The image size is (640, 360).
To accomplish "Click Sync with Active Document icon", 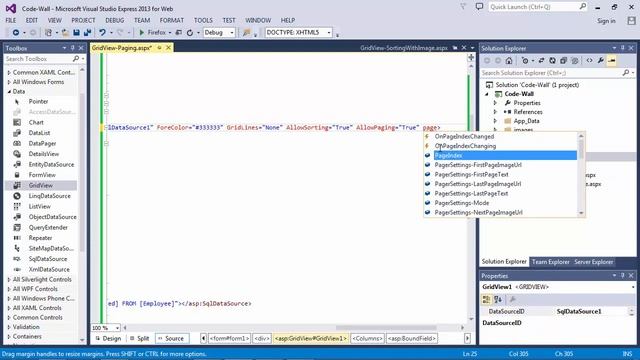I will click(x=541, y=61).
